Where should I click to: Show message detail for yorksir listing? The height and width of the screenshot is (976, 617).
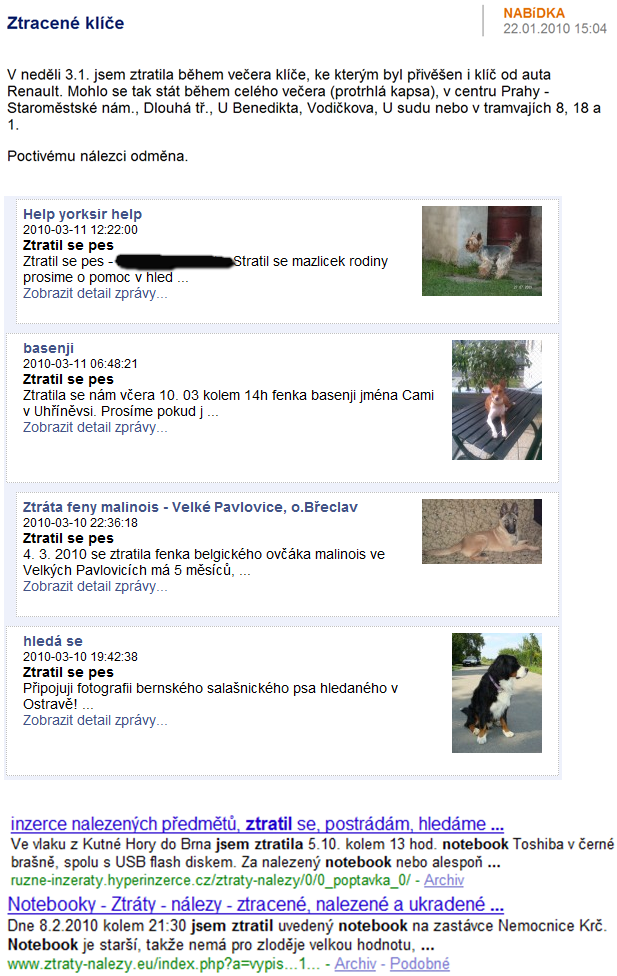[95, 293]
